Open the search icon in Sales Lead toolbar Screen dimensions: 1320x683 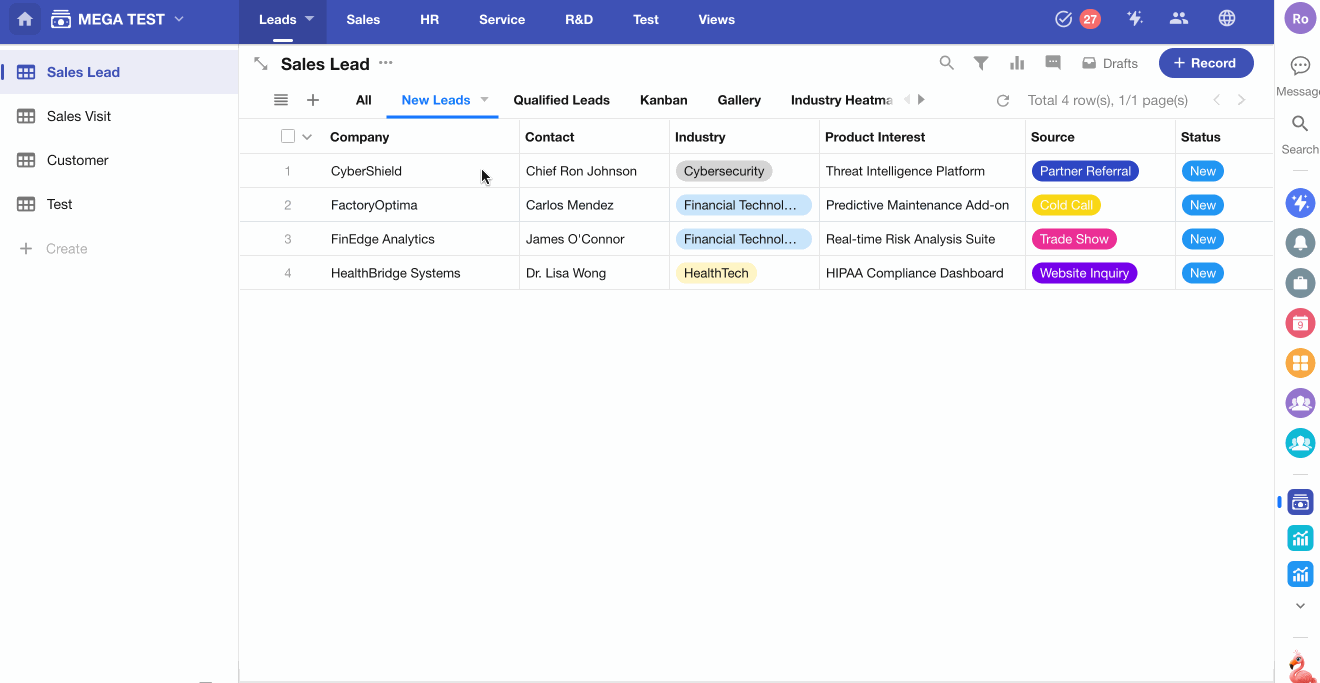pos(946,63)
